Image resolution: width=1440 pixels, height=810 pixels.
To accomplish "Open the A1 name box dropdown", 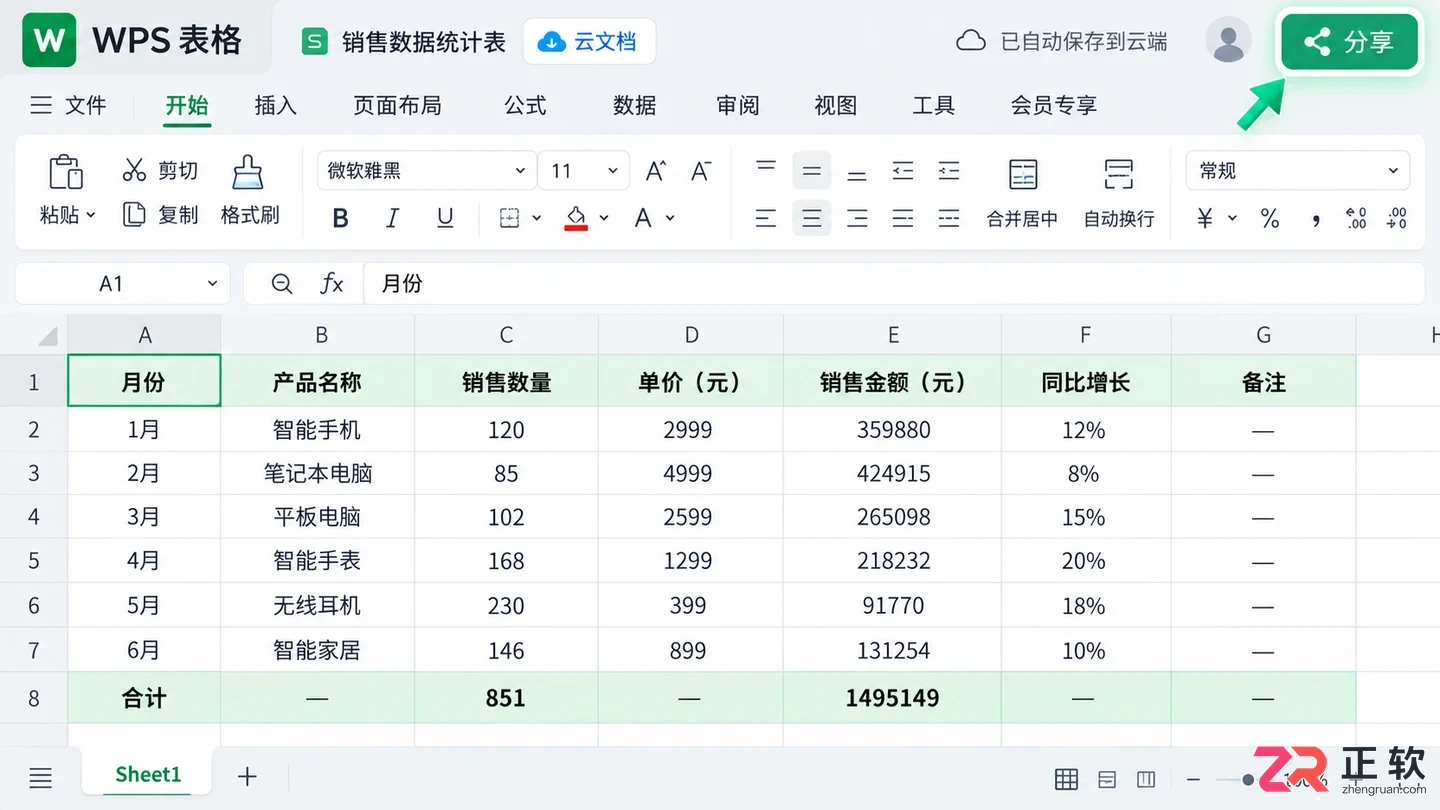I will (212, 284).
